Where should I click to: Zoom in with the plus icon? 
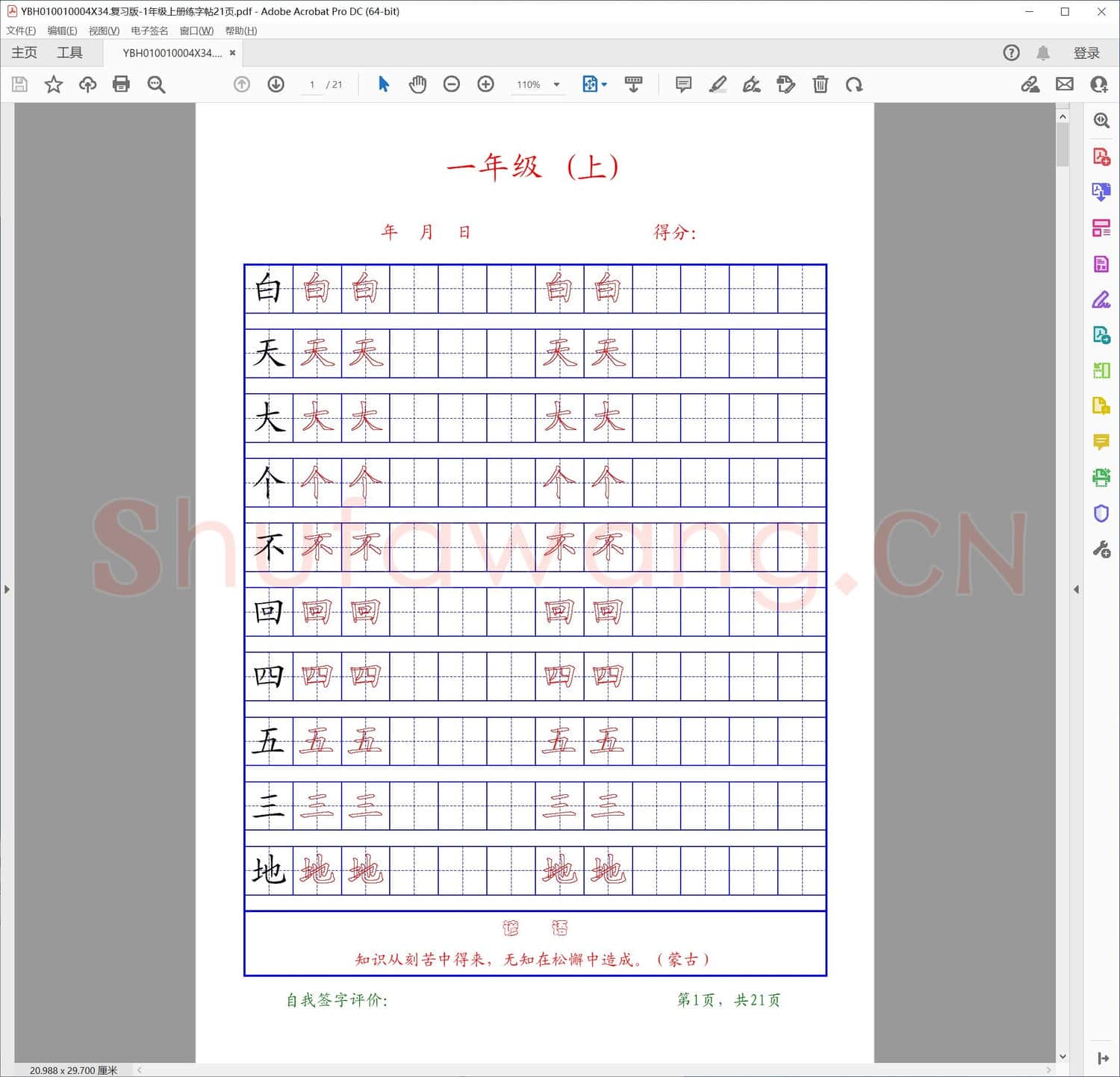point(485,84)
